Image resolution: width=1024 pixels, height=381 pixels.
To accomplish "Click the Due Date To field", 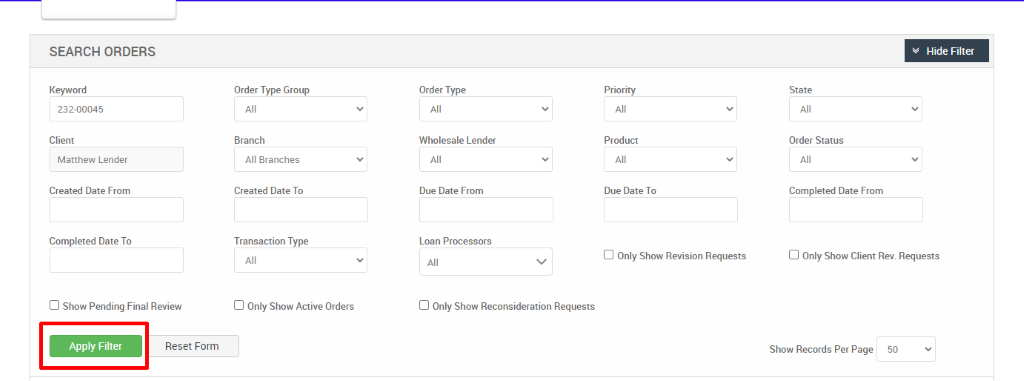I will [x=671, y=210].
